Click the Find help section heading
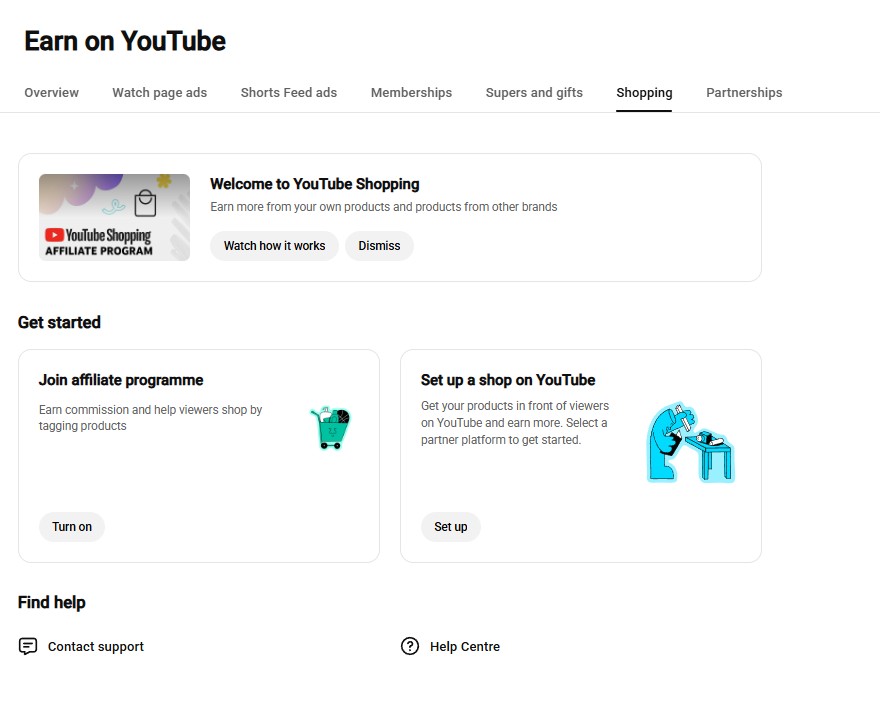The height and width of the screenshot is (709, 880). (x=52, y=602)
